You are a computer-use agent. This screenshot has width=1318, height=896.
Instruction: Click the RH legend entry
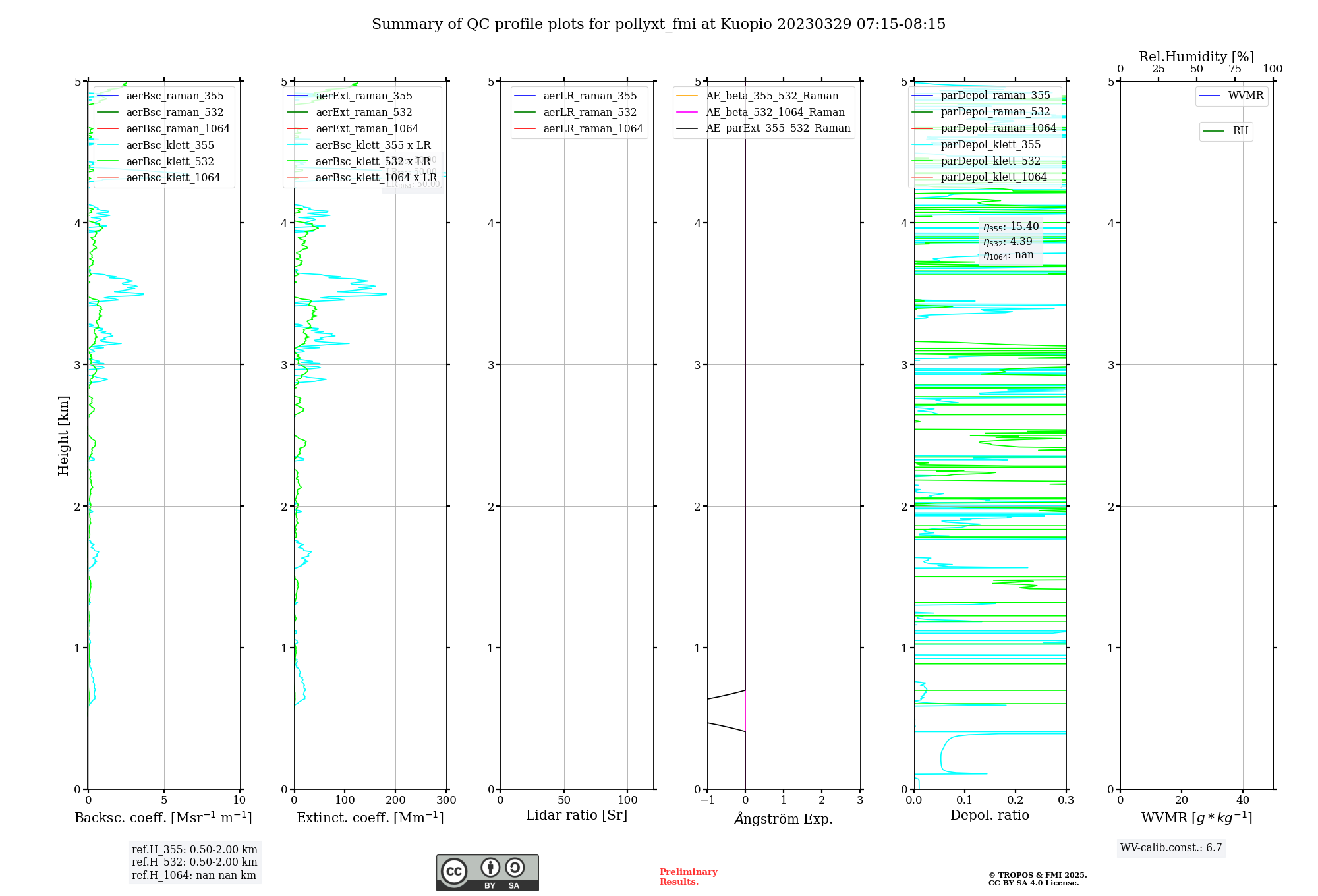(x=1226, y=132)
